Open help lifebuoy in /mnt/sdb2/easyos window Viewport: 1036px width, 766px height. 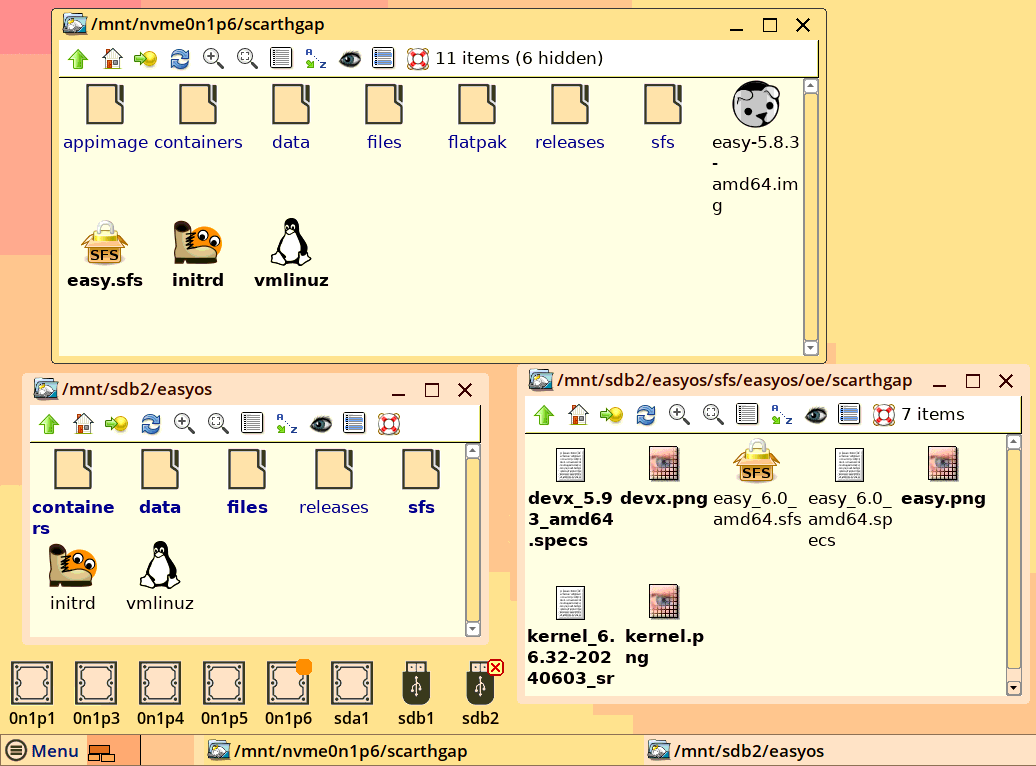(389, 424)
